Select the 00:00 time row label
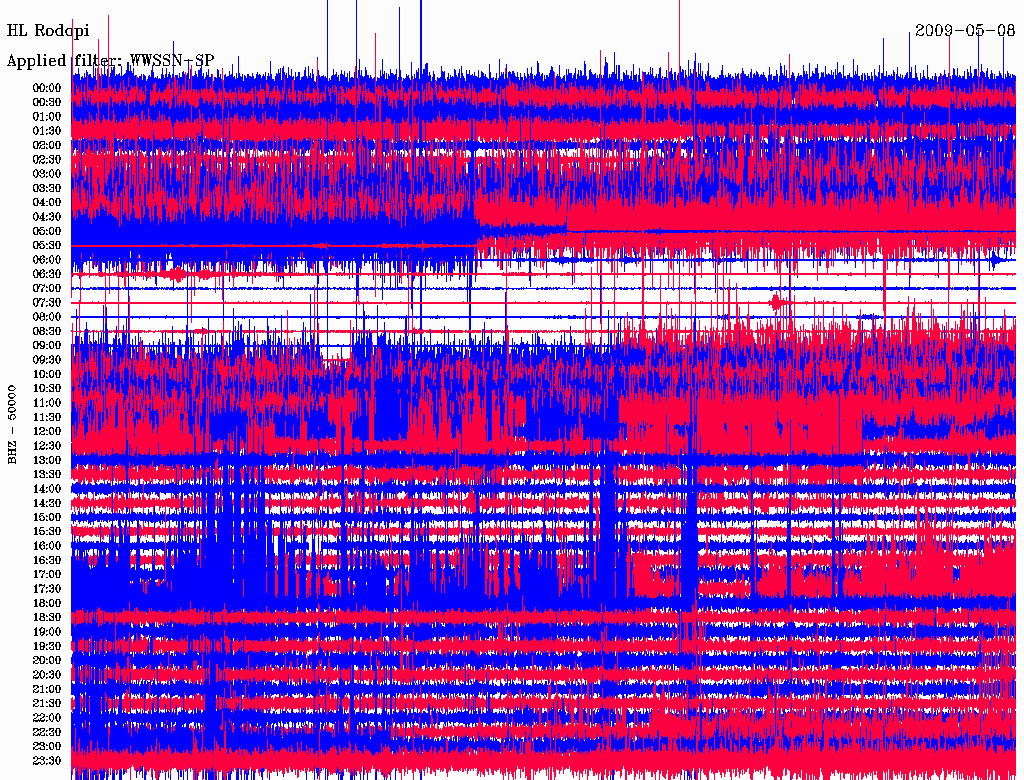This screenshot has height=780, width=1024. pyautogui.click(x=47, y=88)
